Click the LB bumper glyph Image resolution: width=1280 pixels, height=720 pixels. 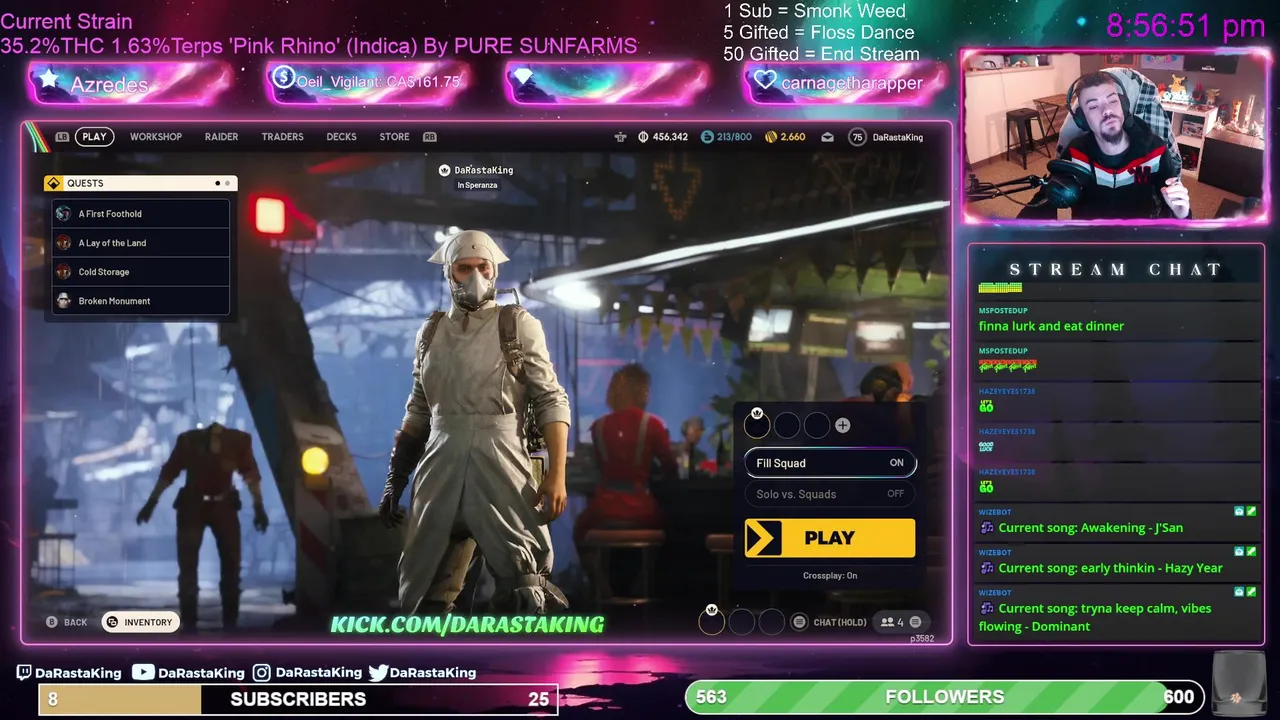62,137
